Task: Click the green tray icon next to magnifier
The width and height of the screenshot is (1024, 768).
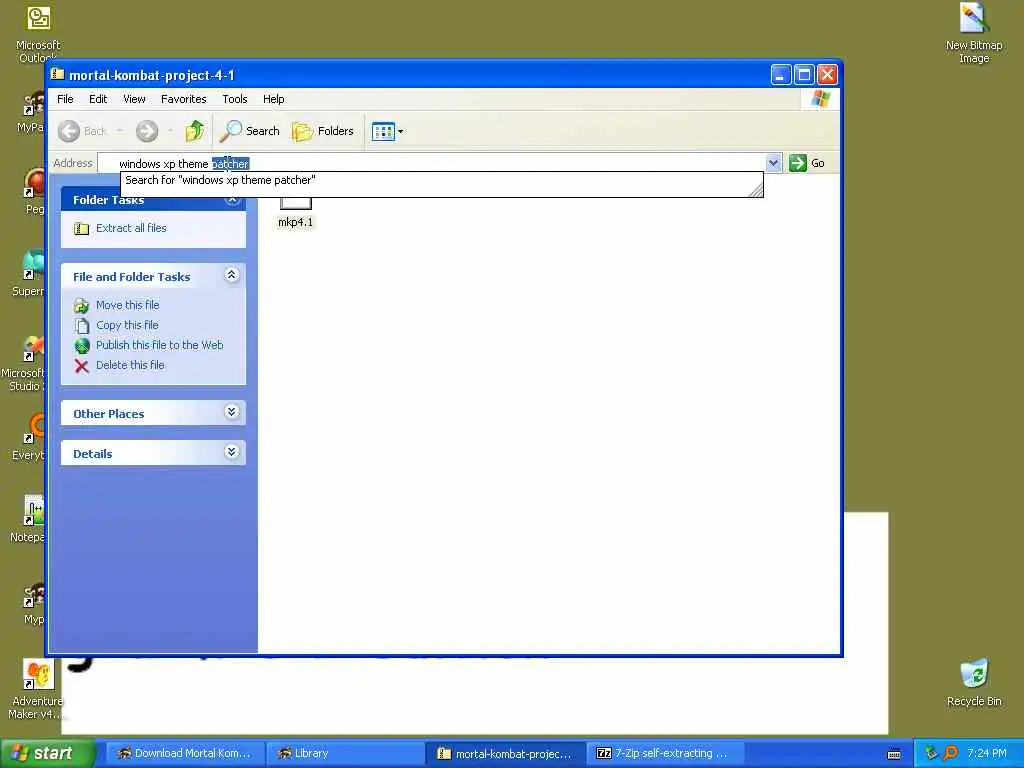Action: tap(931, 754)
